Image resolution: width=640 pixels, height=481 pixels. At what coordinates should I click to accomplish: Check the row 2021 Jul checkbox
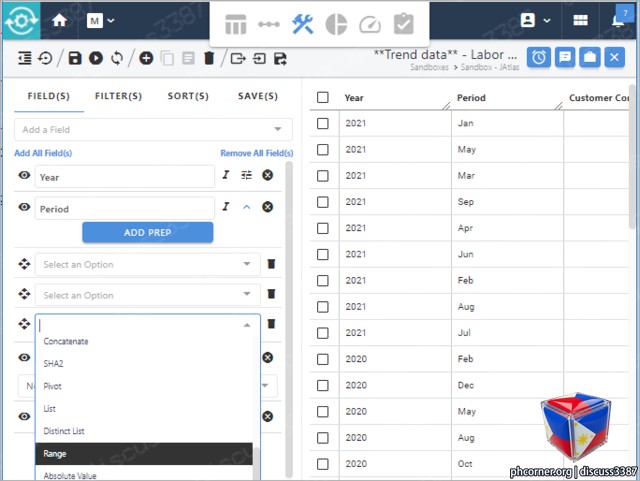(x=323, y=333)
